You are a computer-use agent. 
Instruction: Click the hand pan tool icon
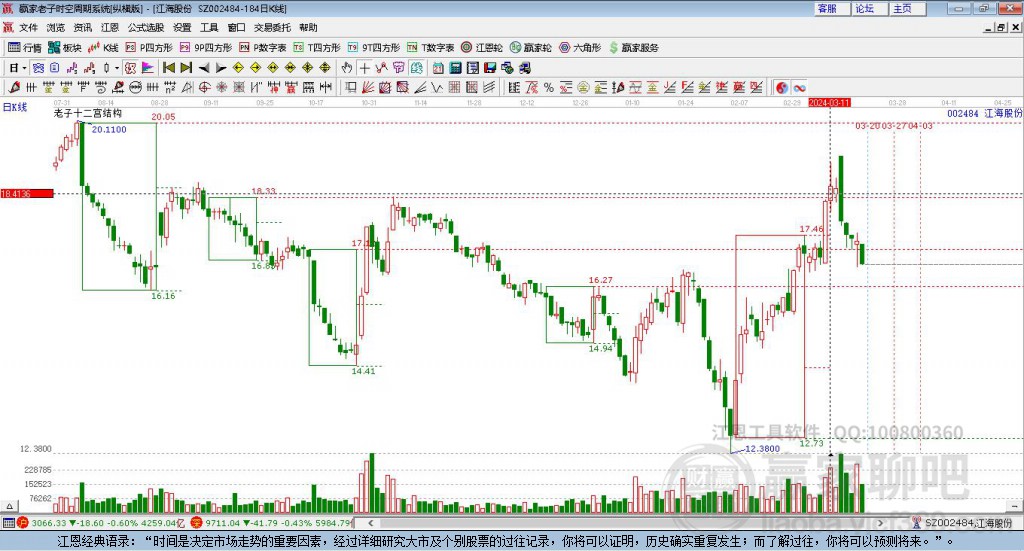tap(347, 68)
